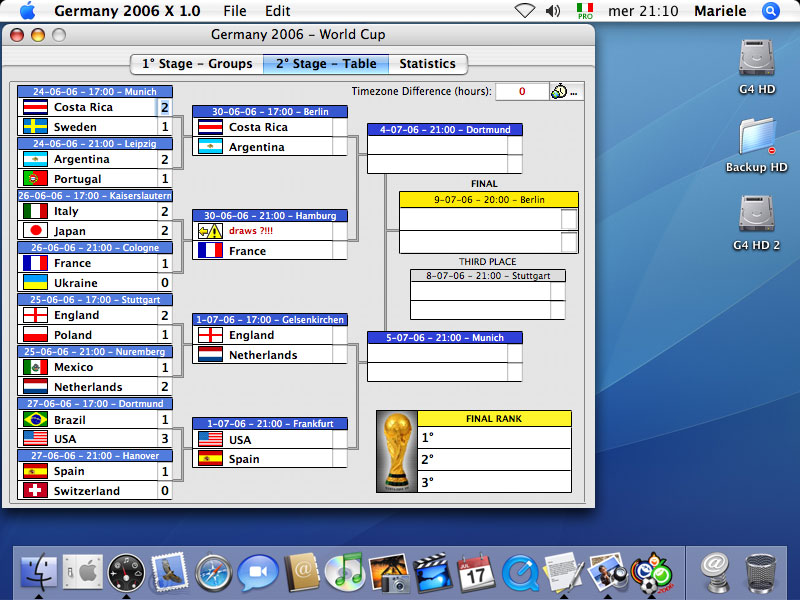Screen dimensions: 800x600
Task: Click the Mexico flag icon
Action: 35,367
